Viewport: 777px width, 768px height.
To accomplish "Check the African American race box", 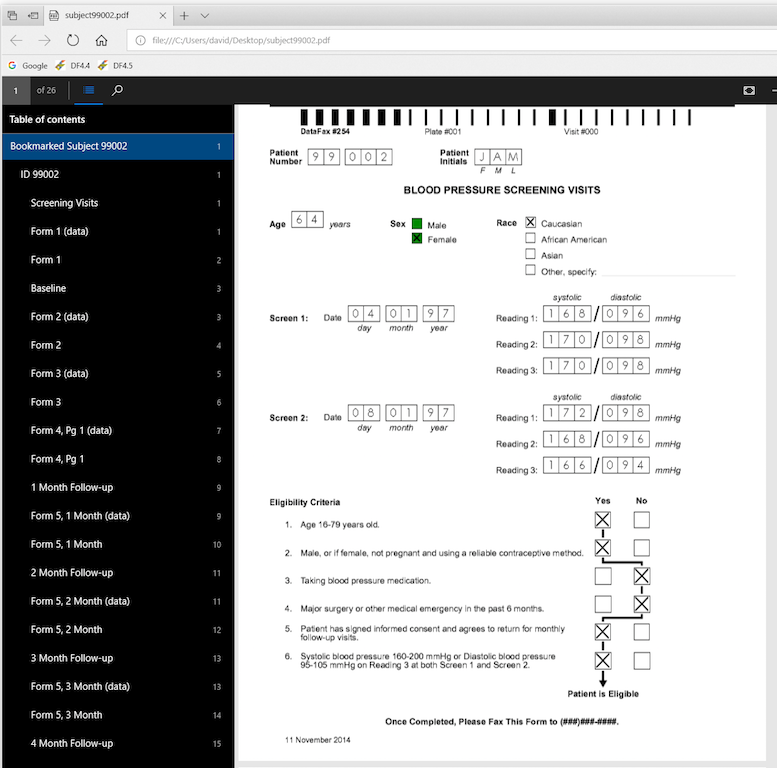I will (530, 239).
